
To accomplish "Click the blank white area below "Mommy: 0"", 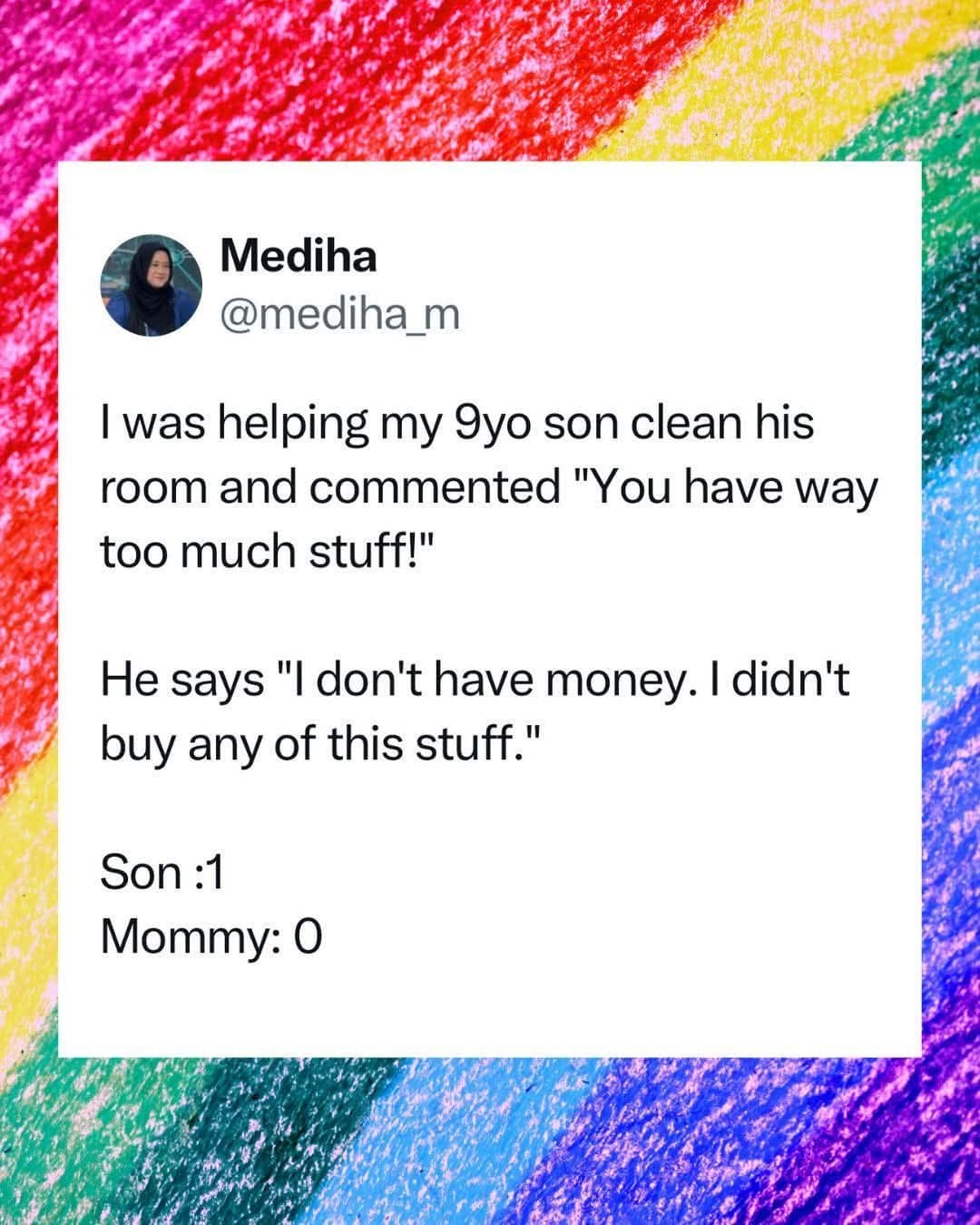I will click(490, 1007).
